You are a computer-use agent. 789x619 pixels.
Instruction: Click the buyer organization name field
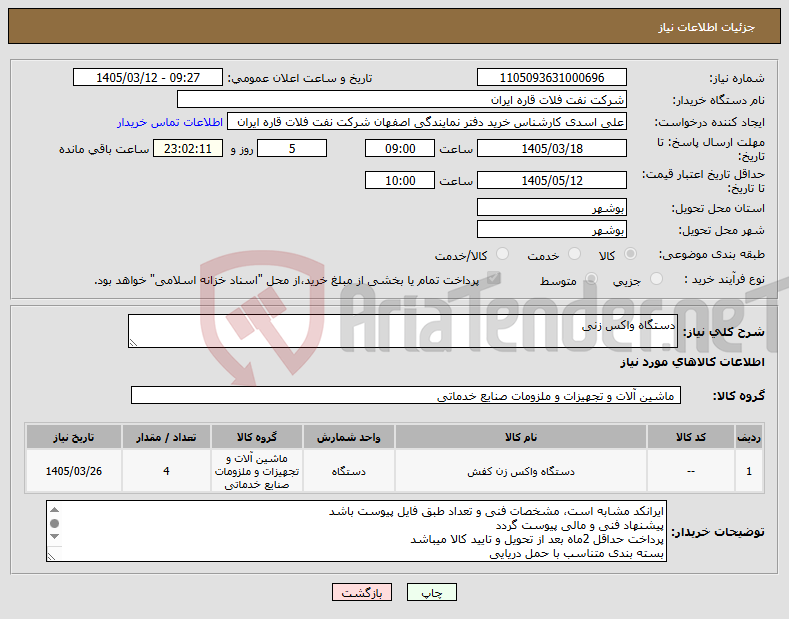tap(402, 100)
